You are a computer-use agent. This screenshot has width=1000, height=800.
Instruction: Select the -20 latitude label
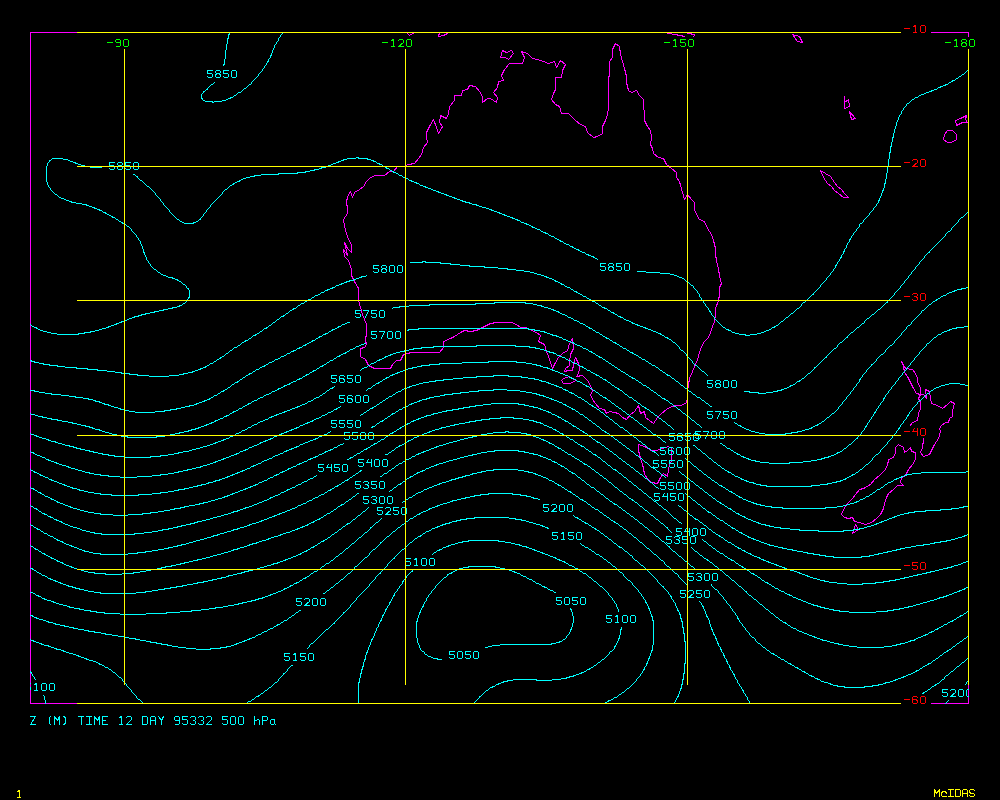click(914, 163)
